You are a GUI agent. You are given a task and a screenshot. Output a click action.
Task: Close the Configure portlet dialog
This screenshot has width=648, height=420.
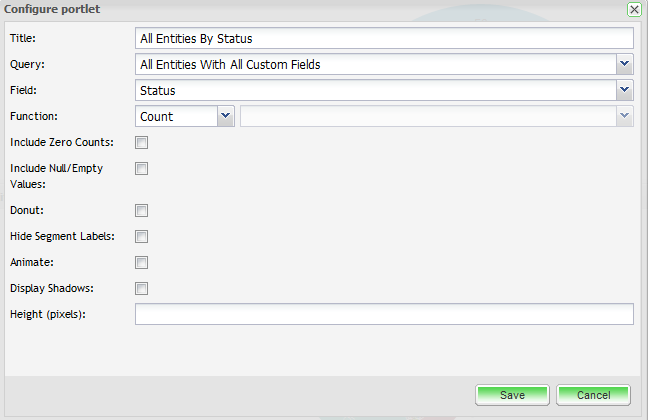(x=634, y=9)
